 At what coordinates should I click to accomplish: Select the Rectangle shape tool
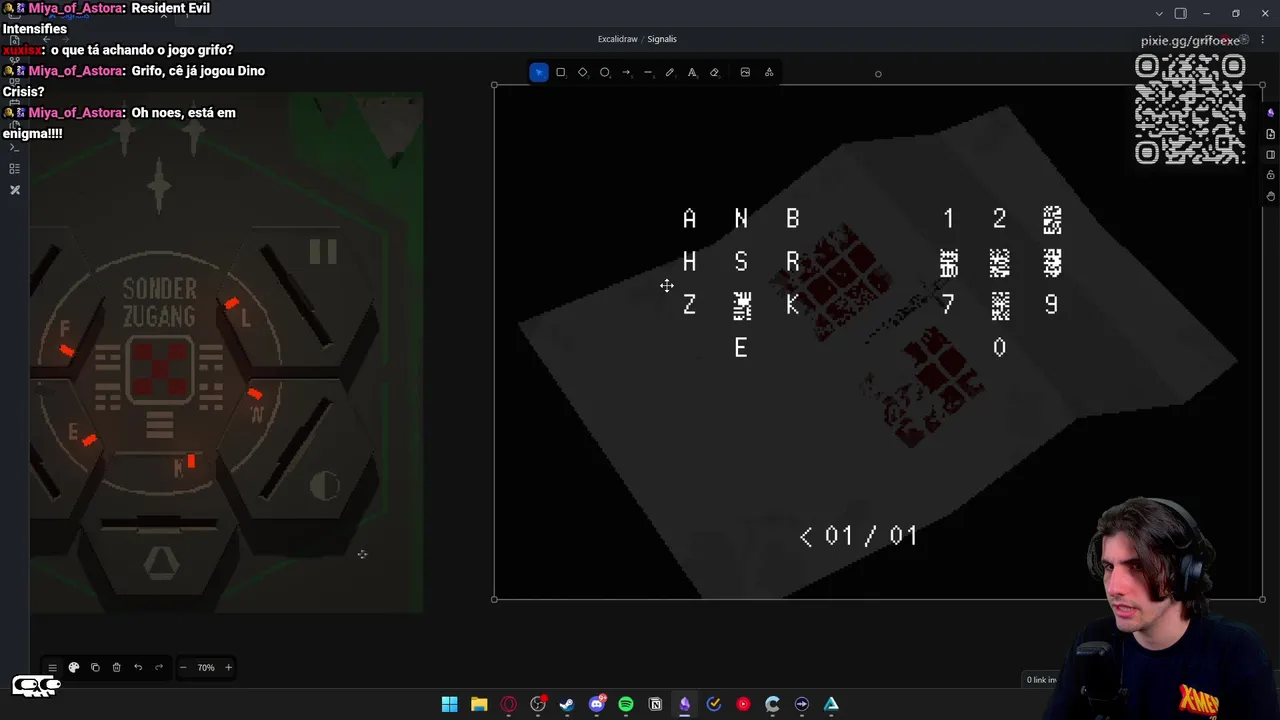tap(561, 72)
